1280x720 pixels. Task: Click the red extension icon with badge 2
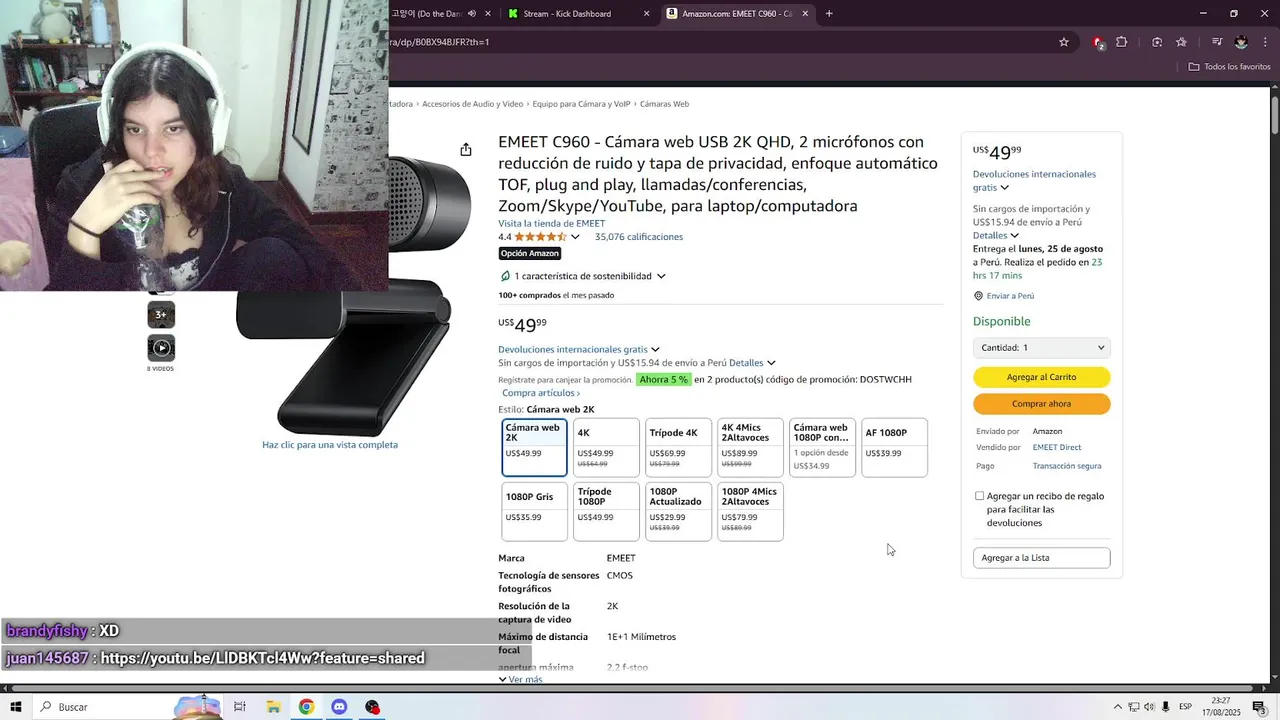[1098, 42]
